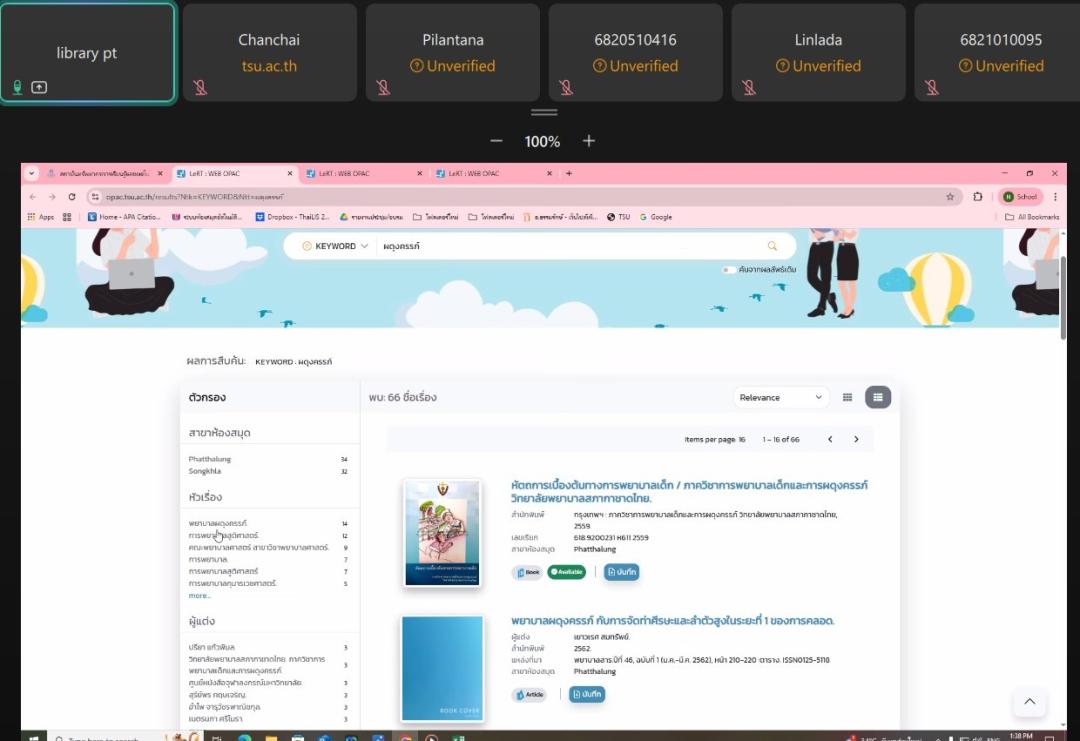Zoom in with the plus icon
This screenshot has width=1080, height=741.
[x=589, y=141]
